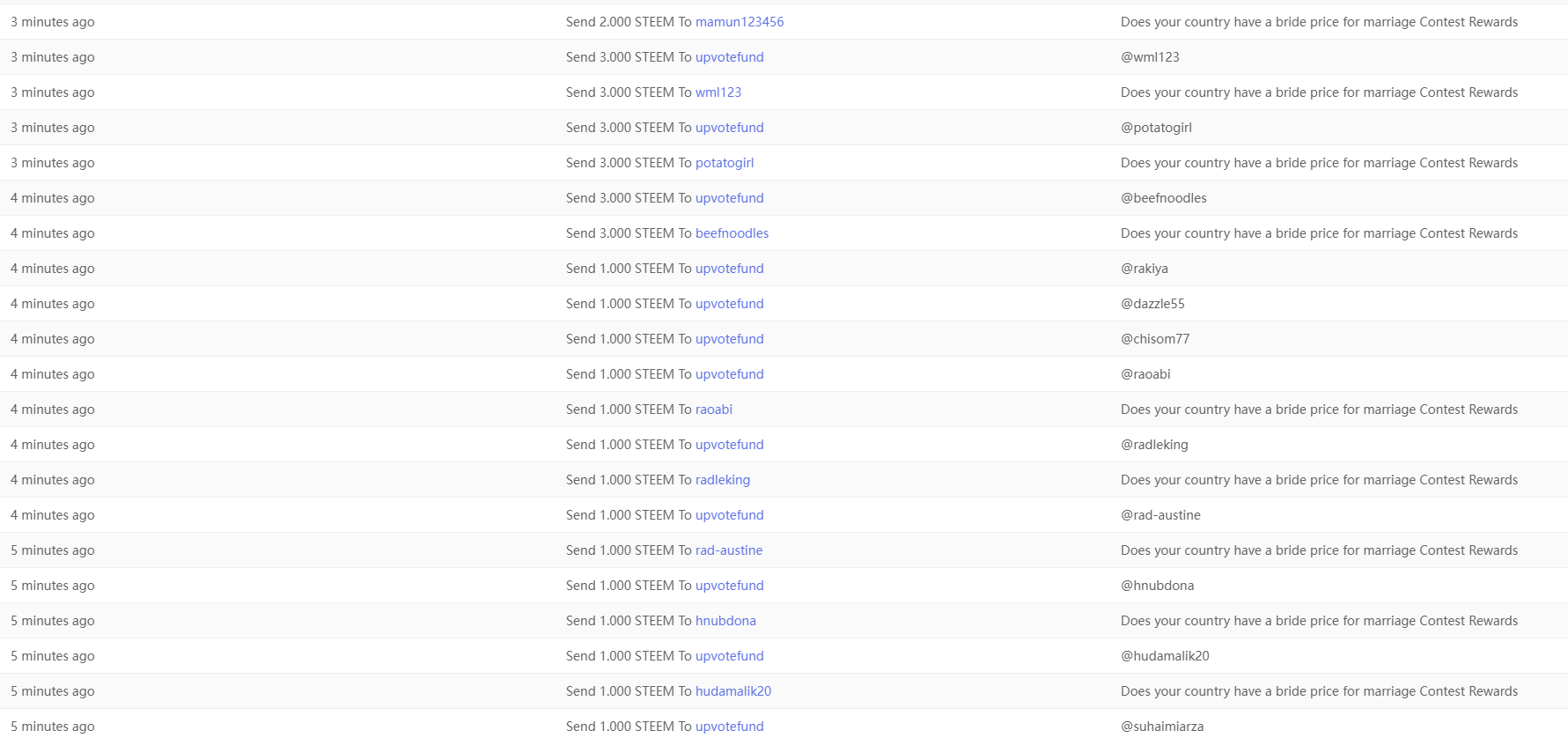
Task: Click Contest Rewards memo in hudamalik20 recipient row
Action: point(1319,691)
